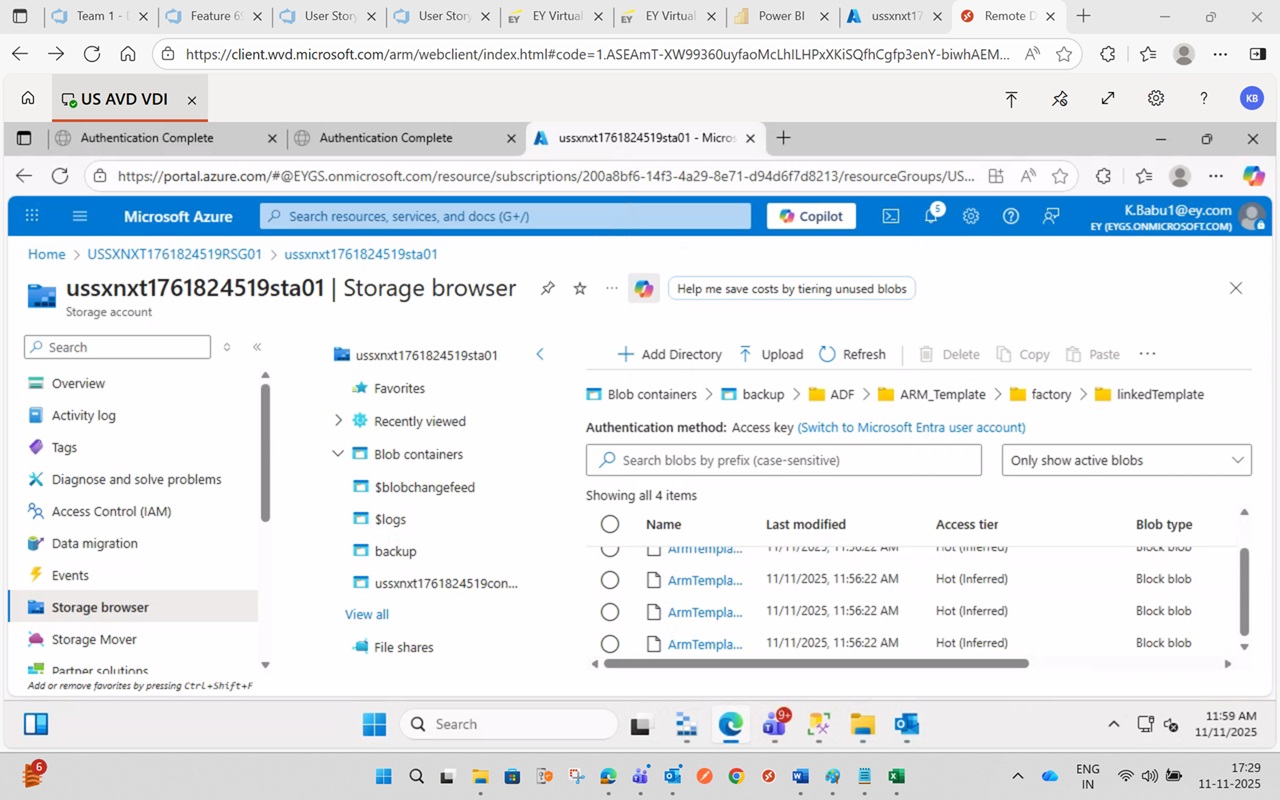This screenshot has height=800, width=1280.
Task: Collapse Blob containers tree node
Action: pos(338,454)
